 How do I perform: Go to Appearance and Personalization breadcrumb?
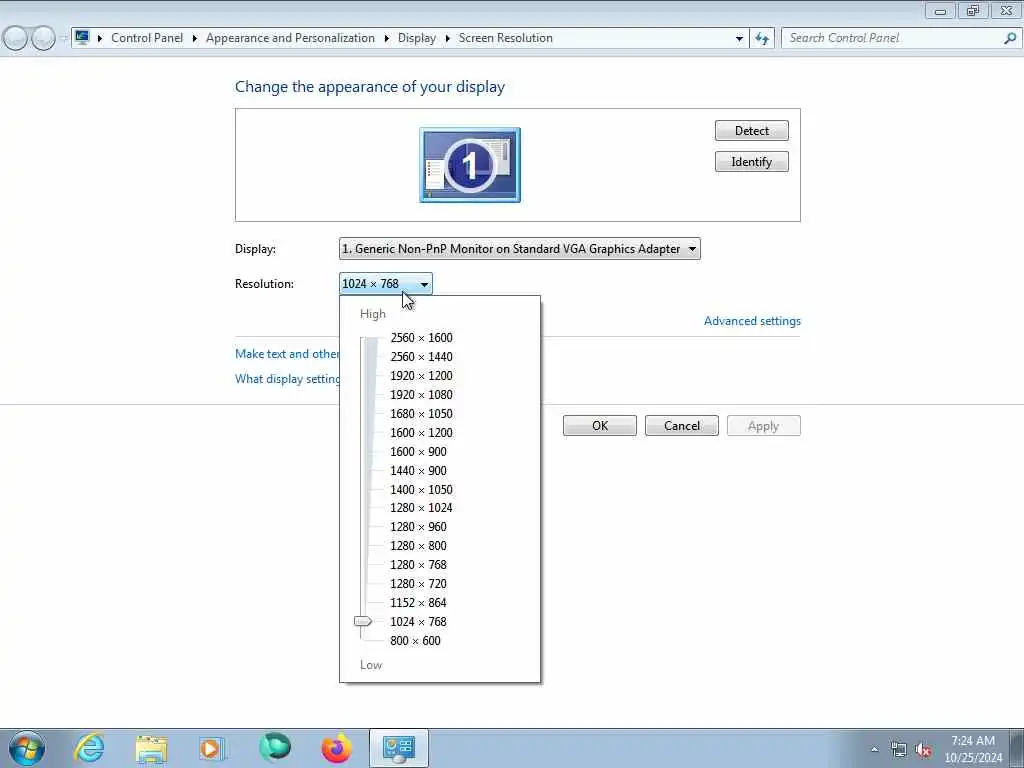pyautogui.click(x=290, y=38)
